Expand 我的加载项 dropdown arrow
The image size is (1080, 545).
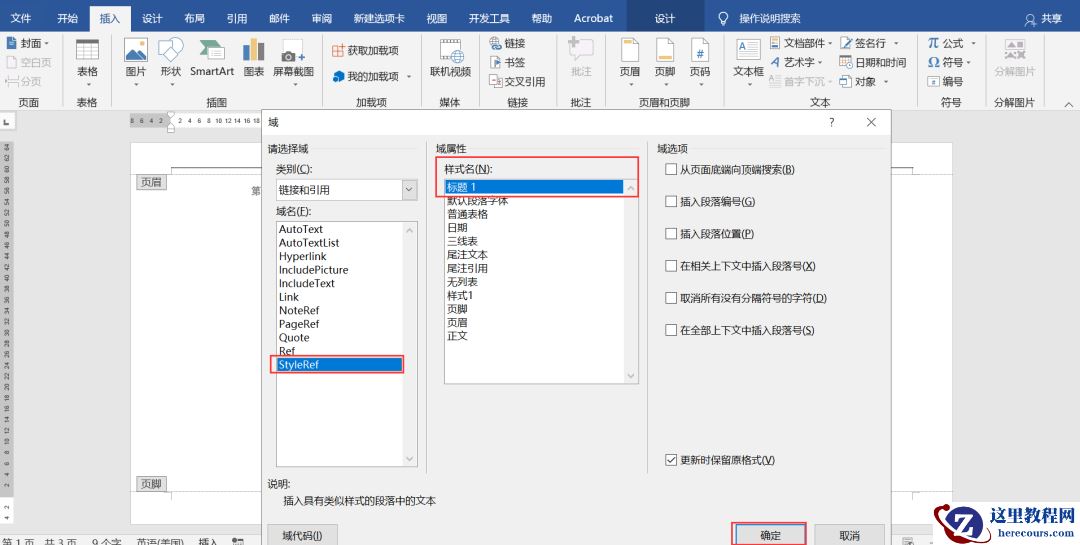(408, 77)
